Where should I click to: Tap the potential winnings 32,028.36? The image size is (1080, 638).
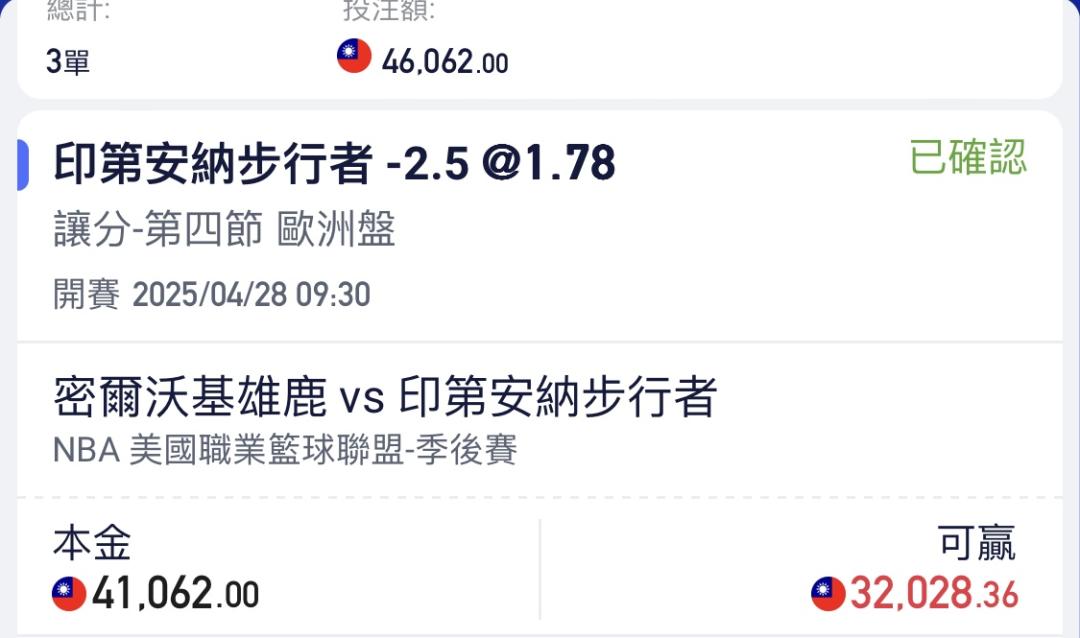click(x=934, y=593)
